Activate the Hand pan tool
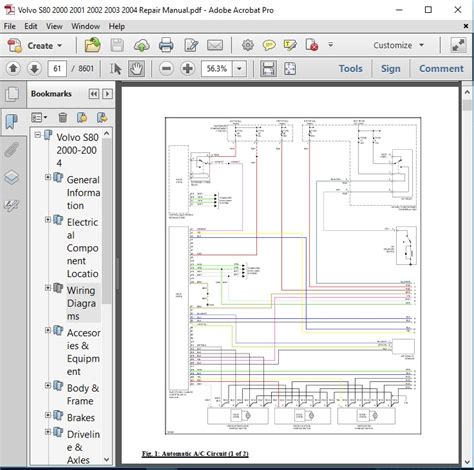Image resolution: width=474 pixels, height=470 pixels. 136,69
